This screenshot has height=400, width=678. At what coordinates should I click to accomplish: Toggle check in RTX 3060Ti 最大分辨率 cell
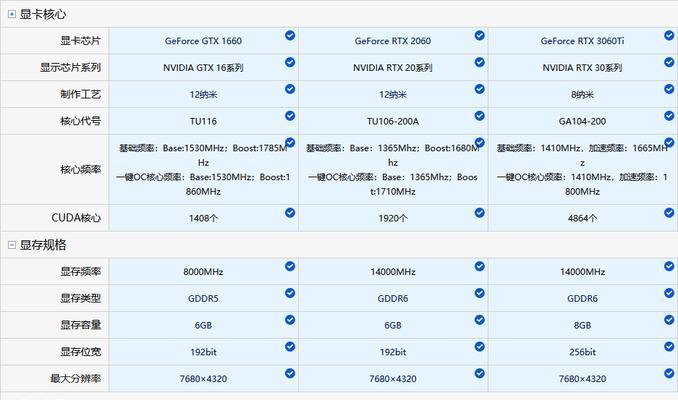[x=669, y=374]
